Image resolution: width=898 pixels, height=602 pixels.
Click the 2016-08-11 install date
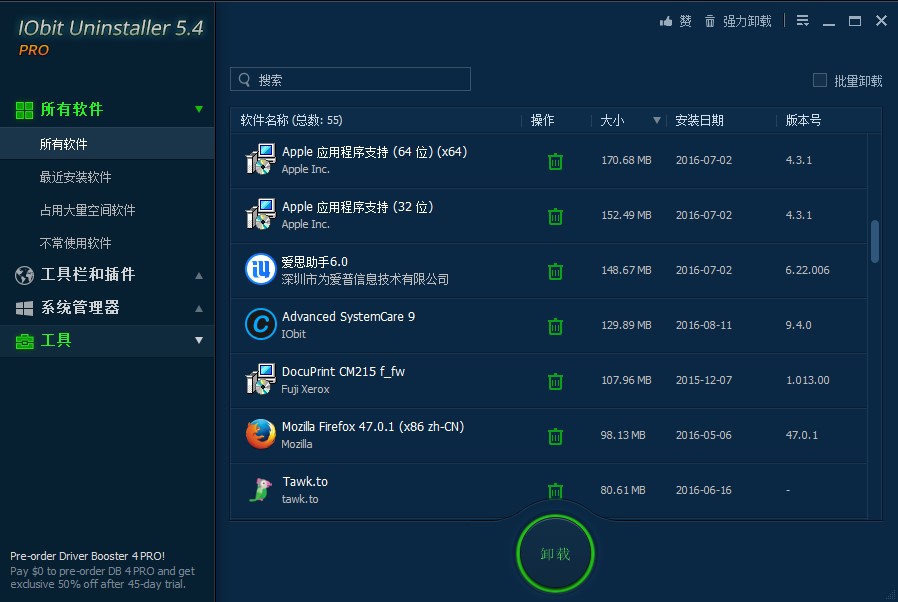pyautogui.click(x=704, y=325)
